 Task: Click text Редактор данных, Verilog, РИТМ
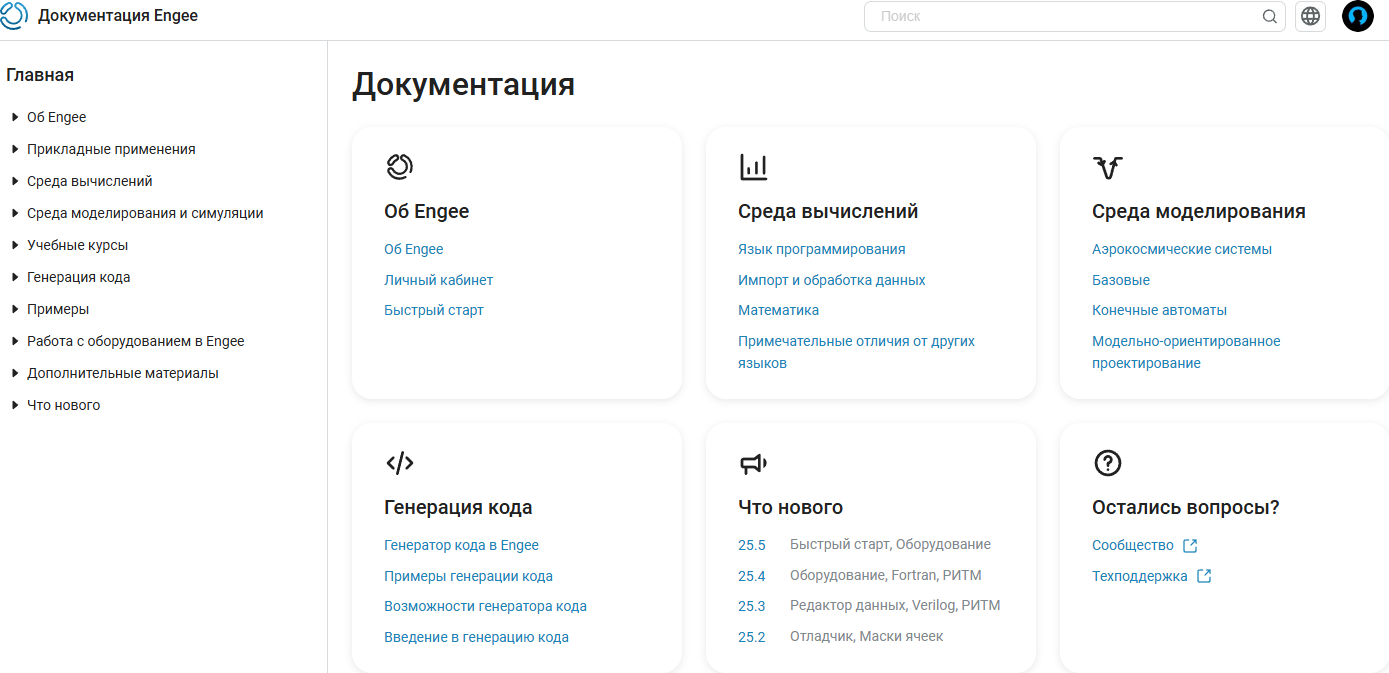tap(895, 605)
